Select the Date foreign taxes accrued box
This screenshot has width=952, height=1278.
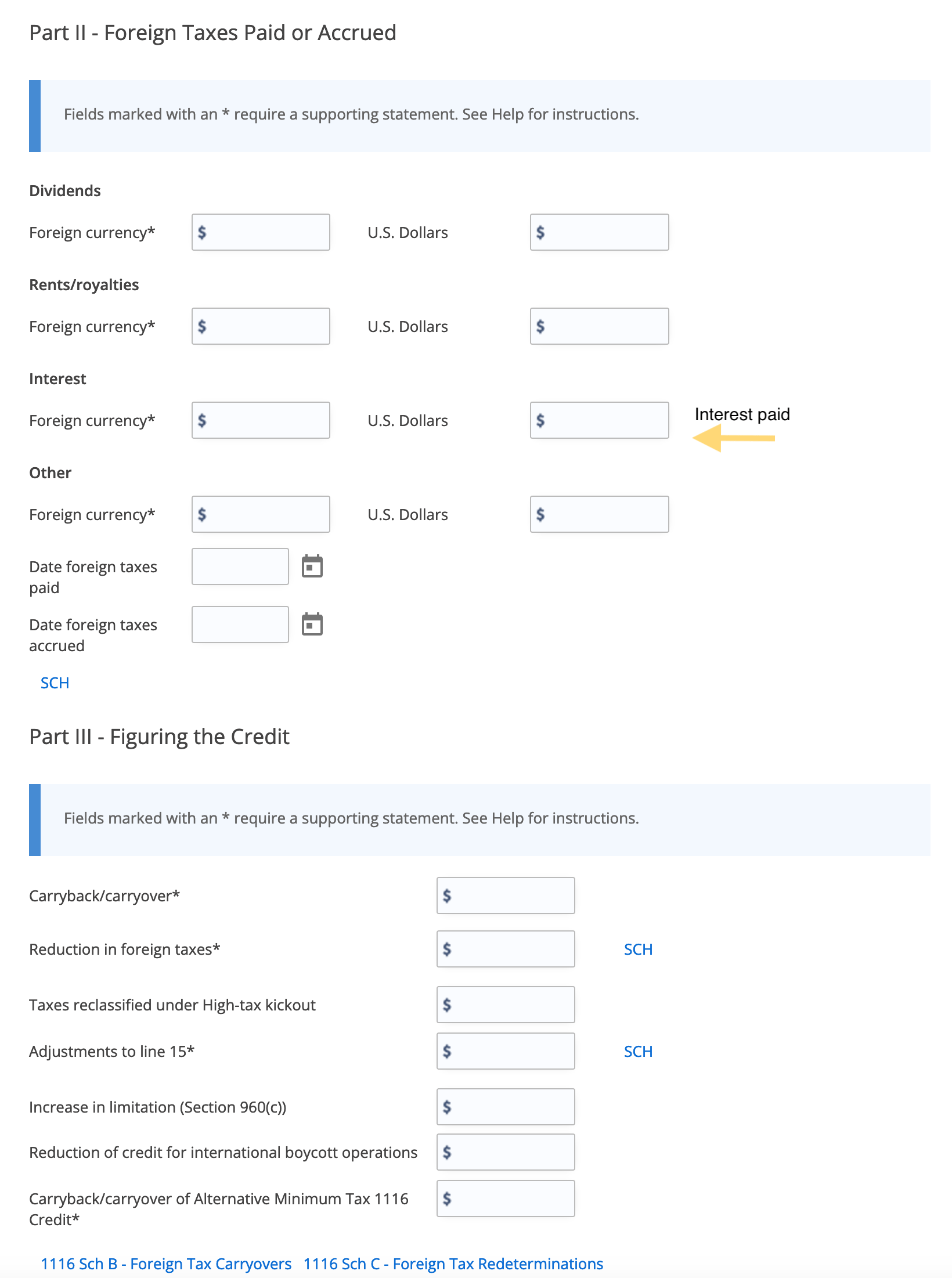pos(240,624)
